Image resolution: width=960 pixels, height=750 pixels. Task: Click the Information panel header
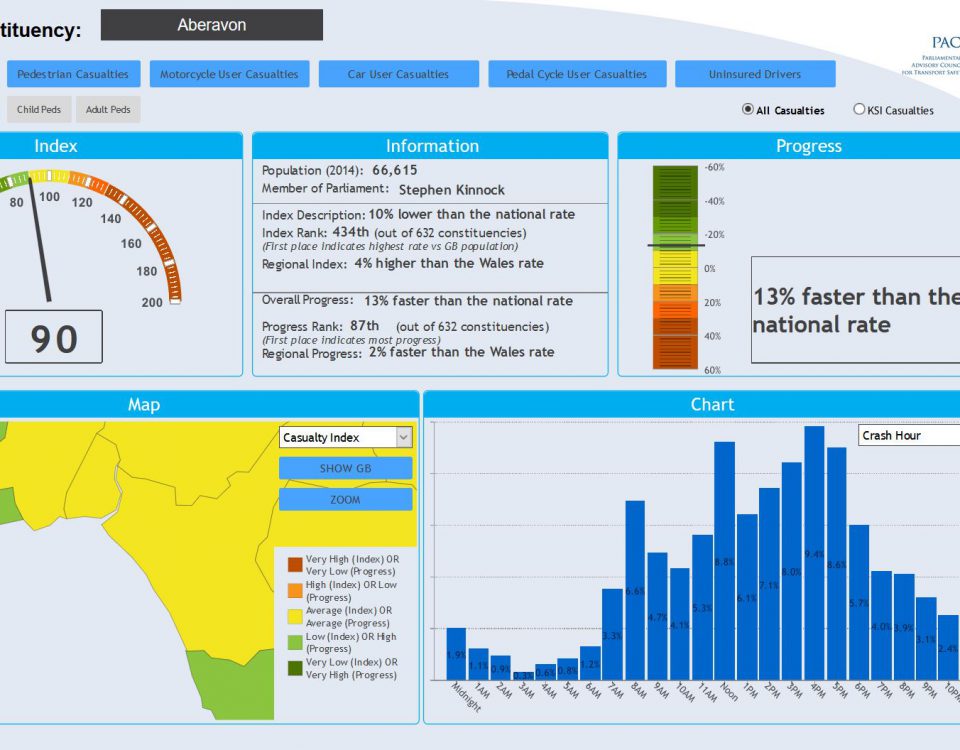pos(430,146)
